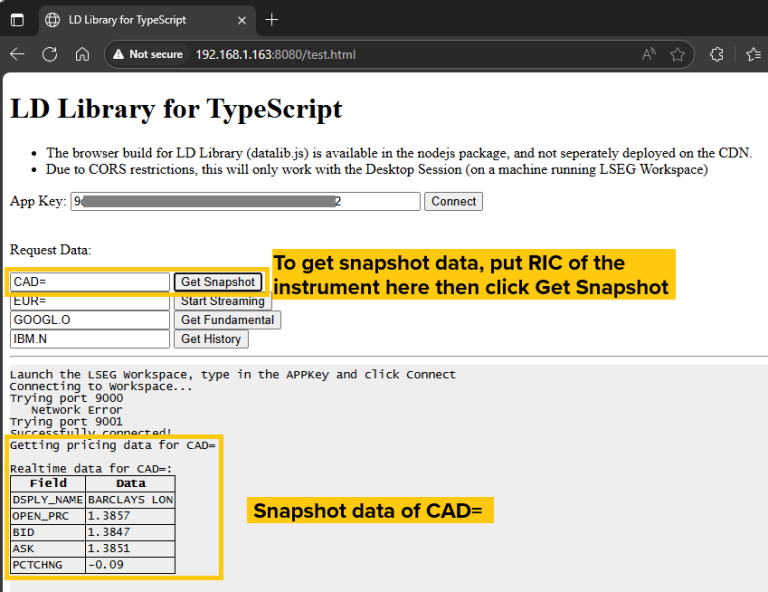Open a new browser tab
This screenshot has height=592, width=768.
pos(271,20)
